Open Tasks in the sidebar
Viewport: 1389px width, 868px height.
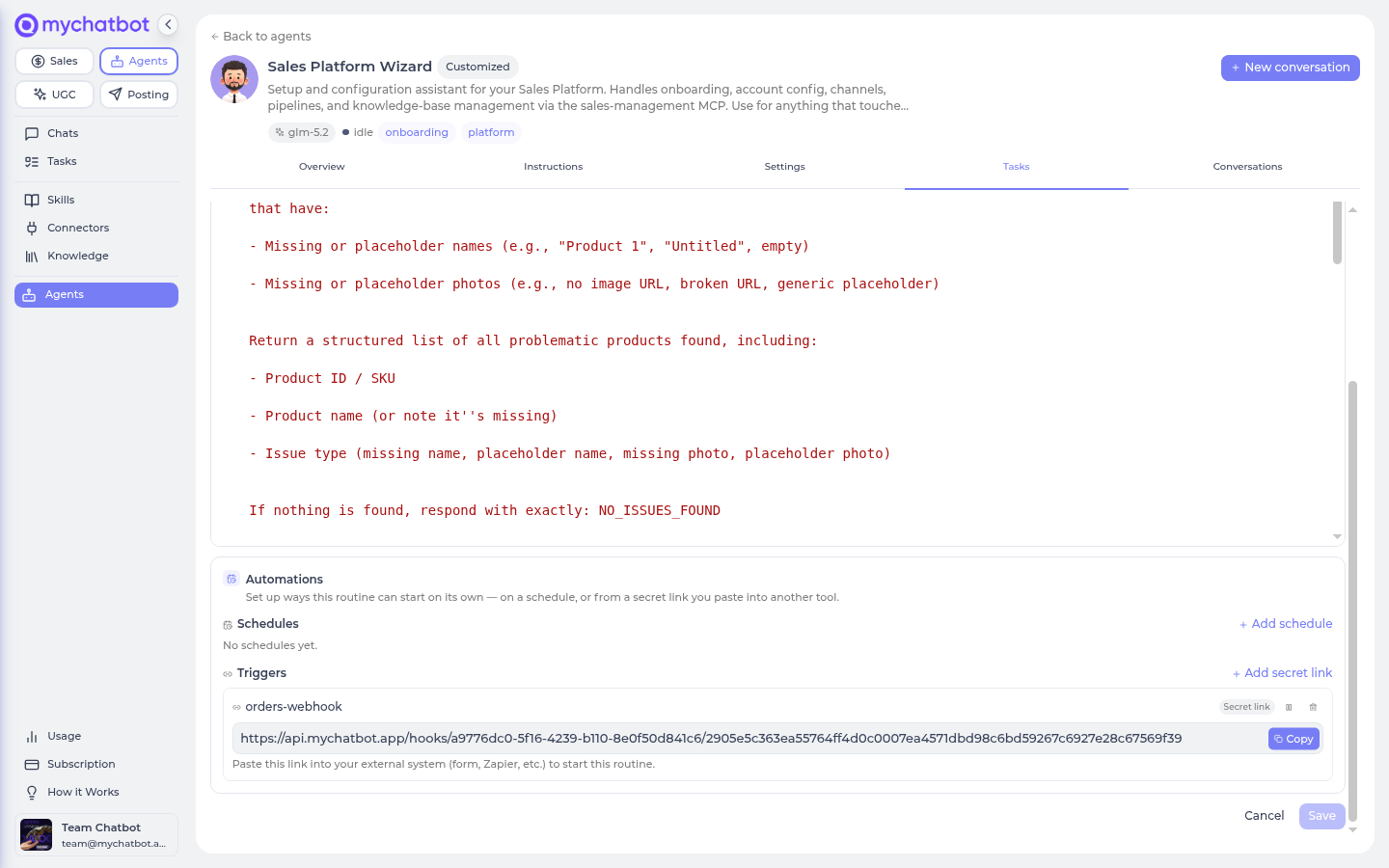[x=96, y=161]
